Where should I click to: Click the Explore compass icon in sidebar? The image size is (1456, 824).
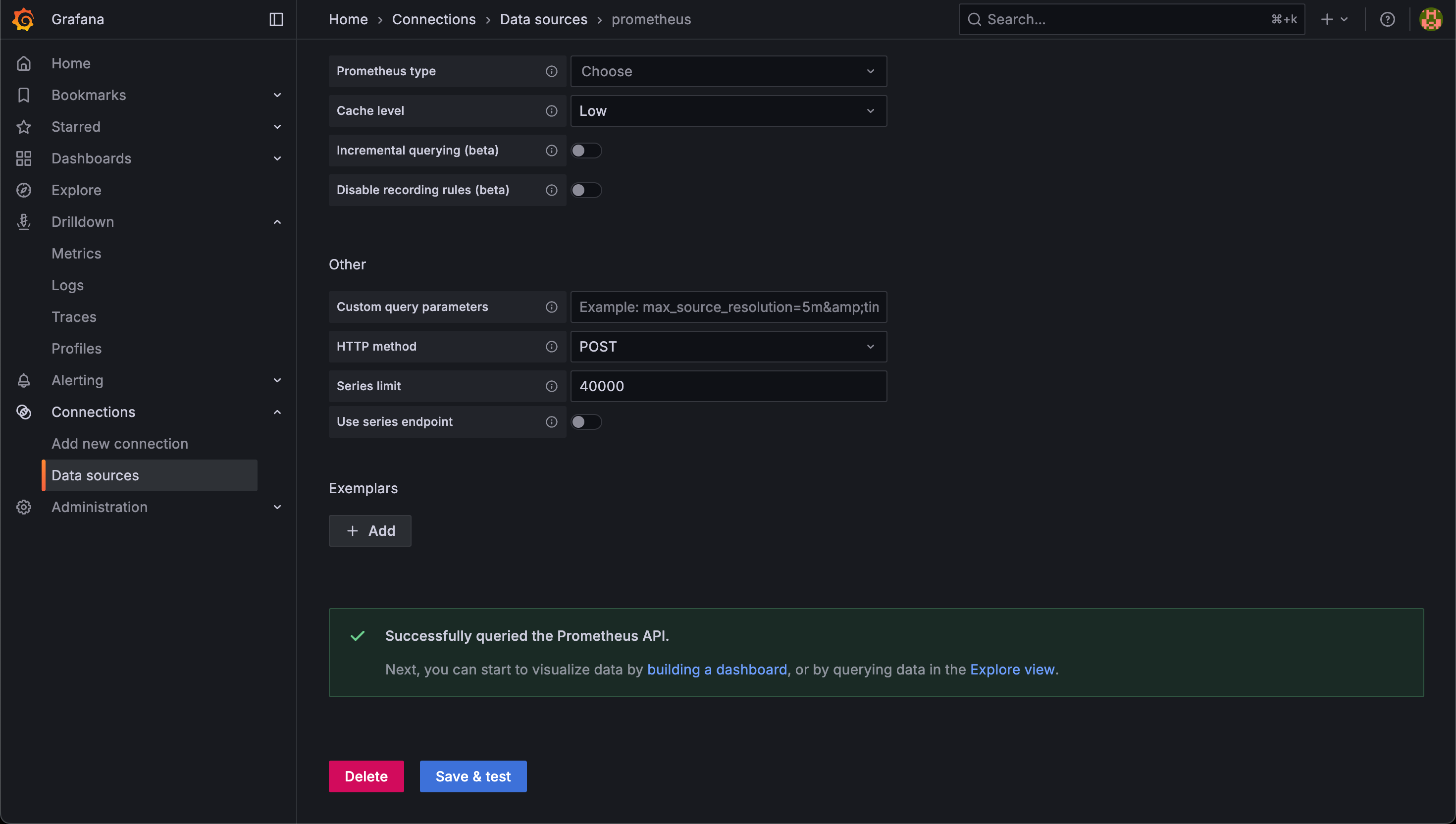pos(24,190)
